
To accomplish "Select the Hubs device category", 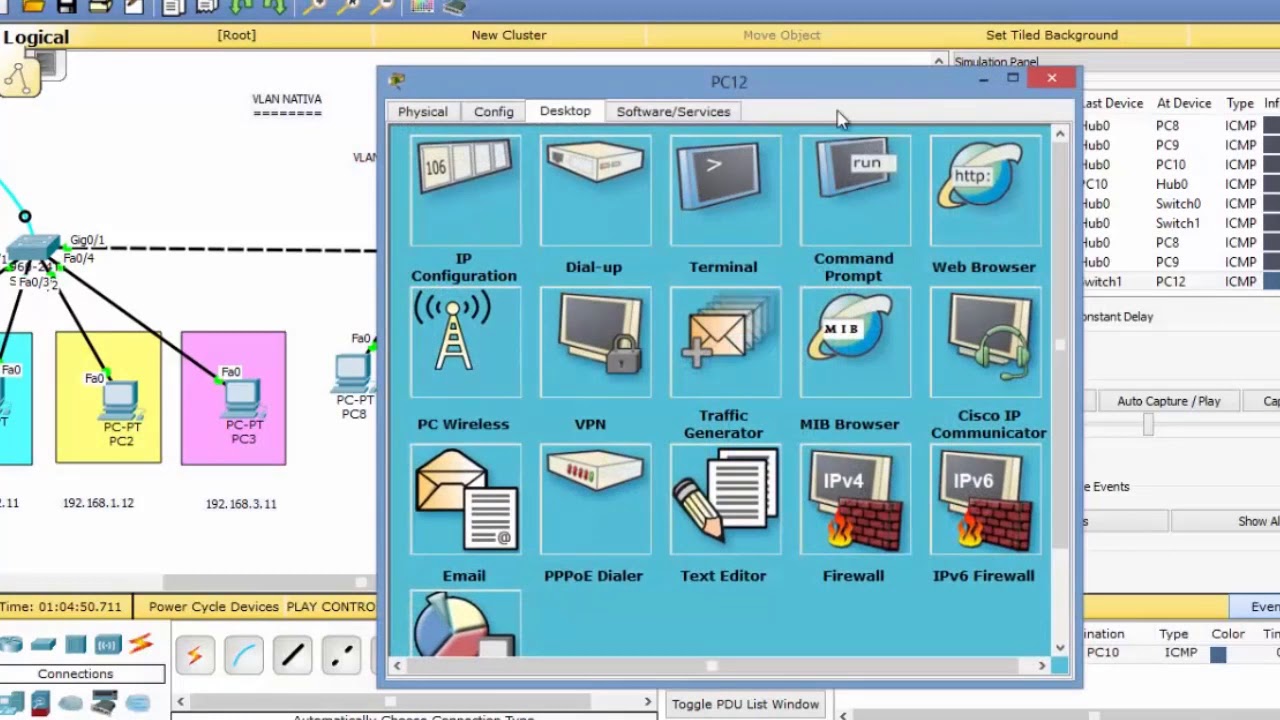I will click(76, 644).
